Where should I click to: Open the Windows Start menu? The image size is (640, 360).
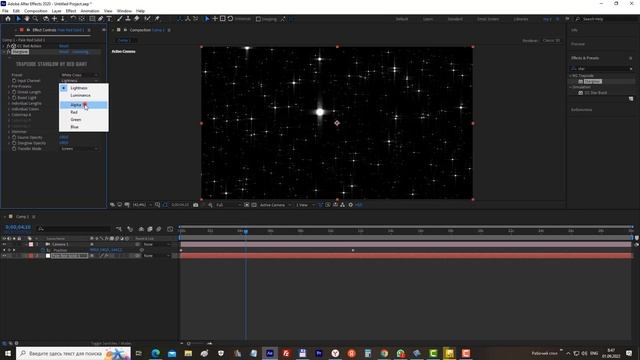pos(8,353)
